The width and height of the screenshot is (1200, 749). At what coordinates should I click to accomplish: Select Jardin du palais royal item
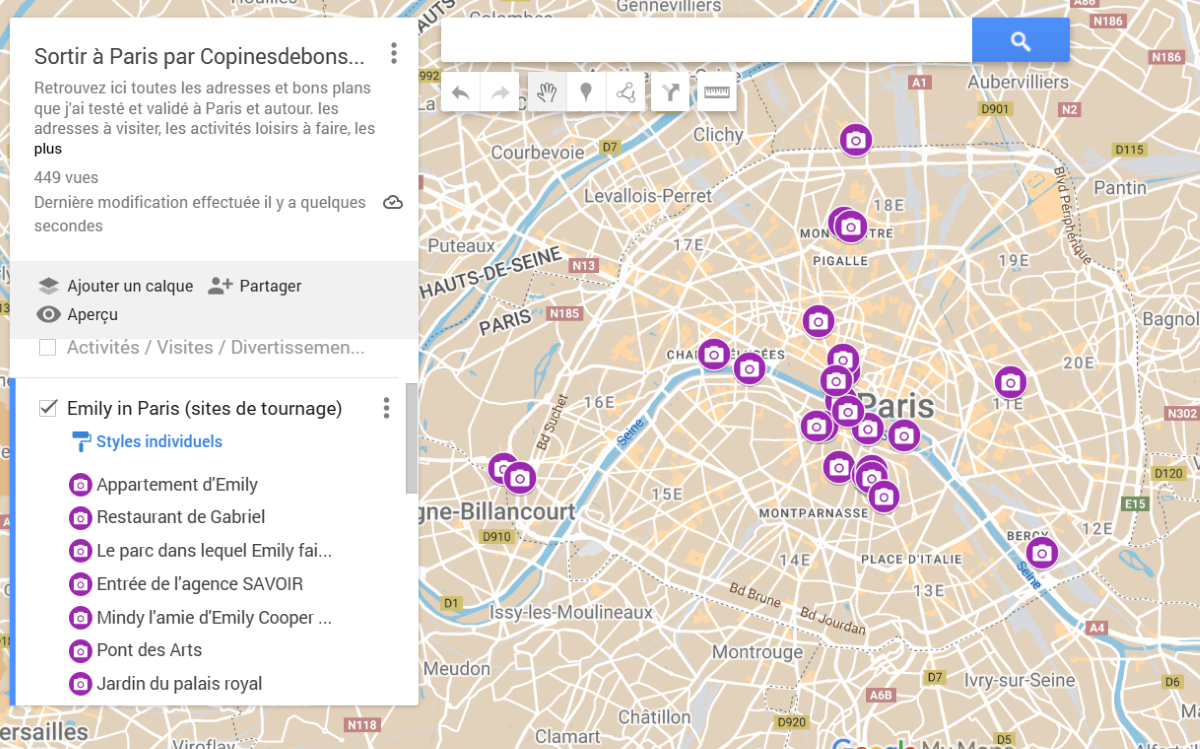click(x=179, y=684)
